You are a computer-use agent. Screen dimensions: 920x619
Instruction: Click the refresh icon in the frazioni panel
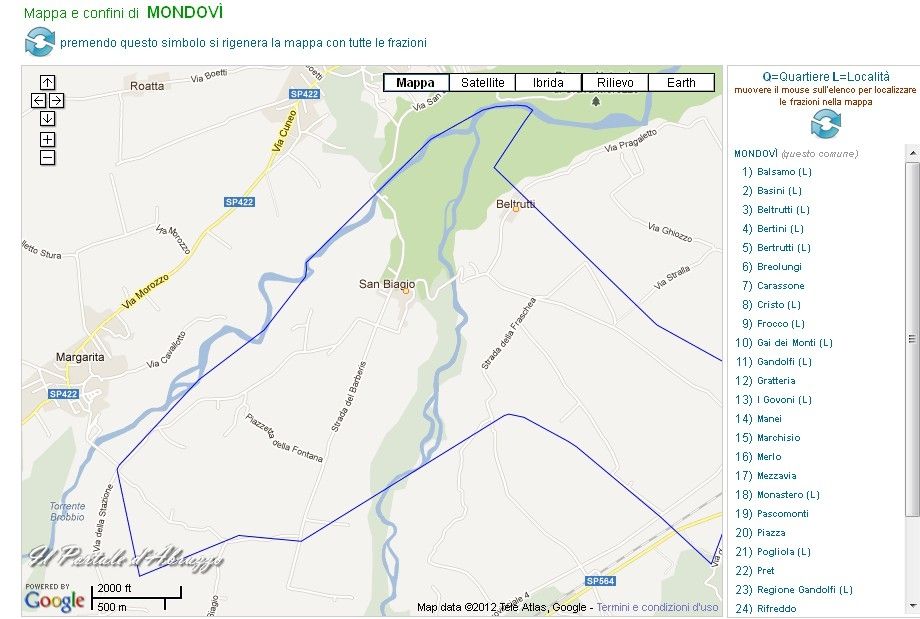[825, 125]
